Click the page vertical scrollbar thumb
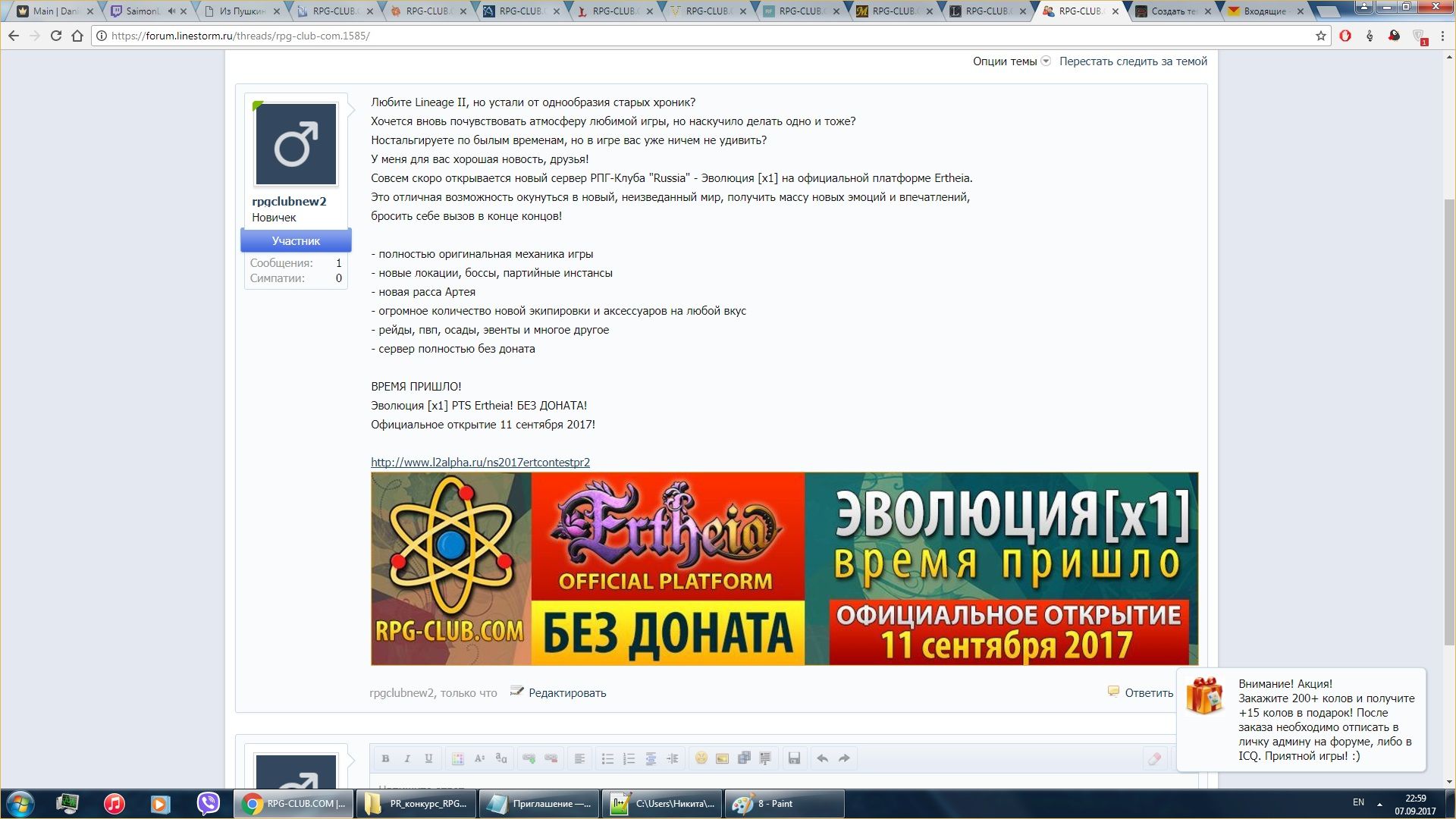Screen dimensions: 1456x819 (1450, 421)
